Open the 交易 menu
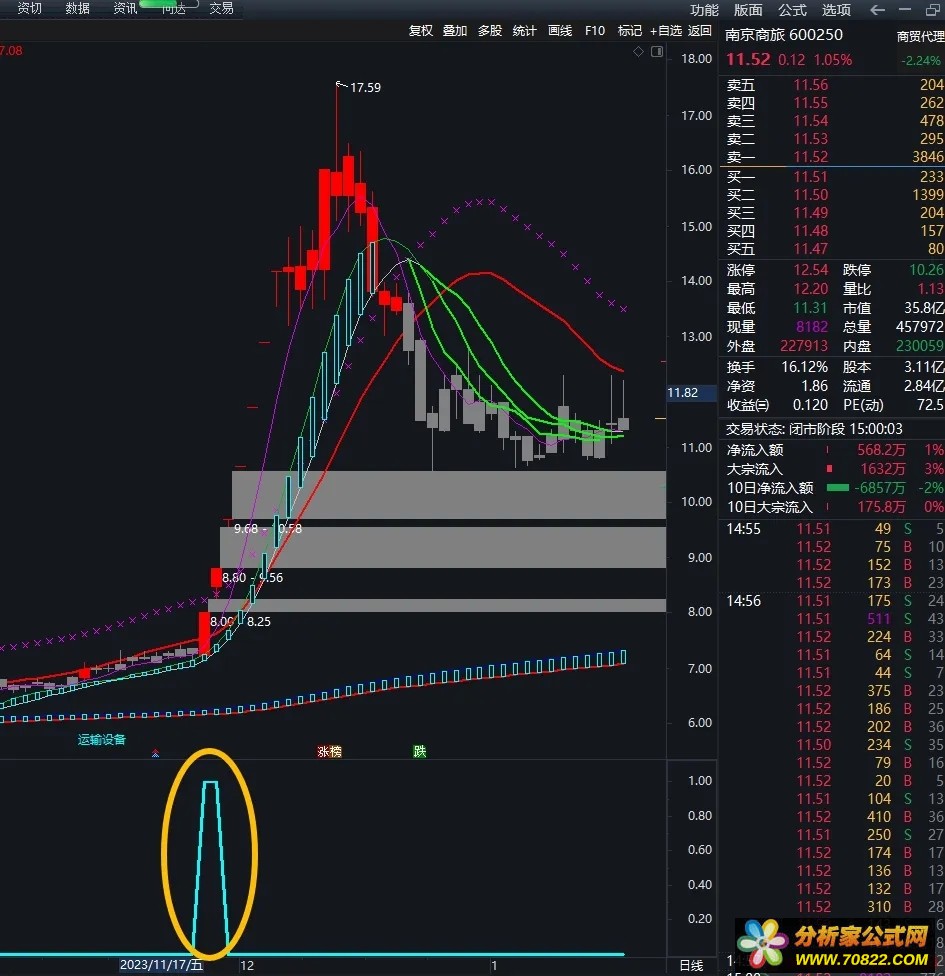945x976 pixels. [221, 8]
